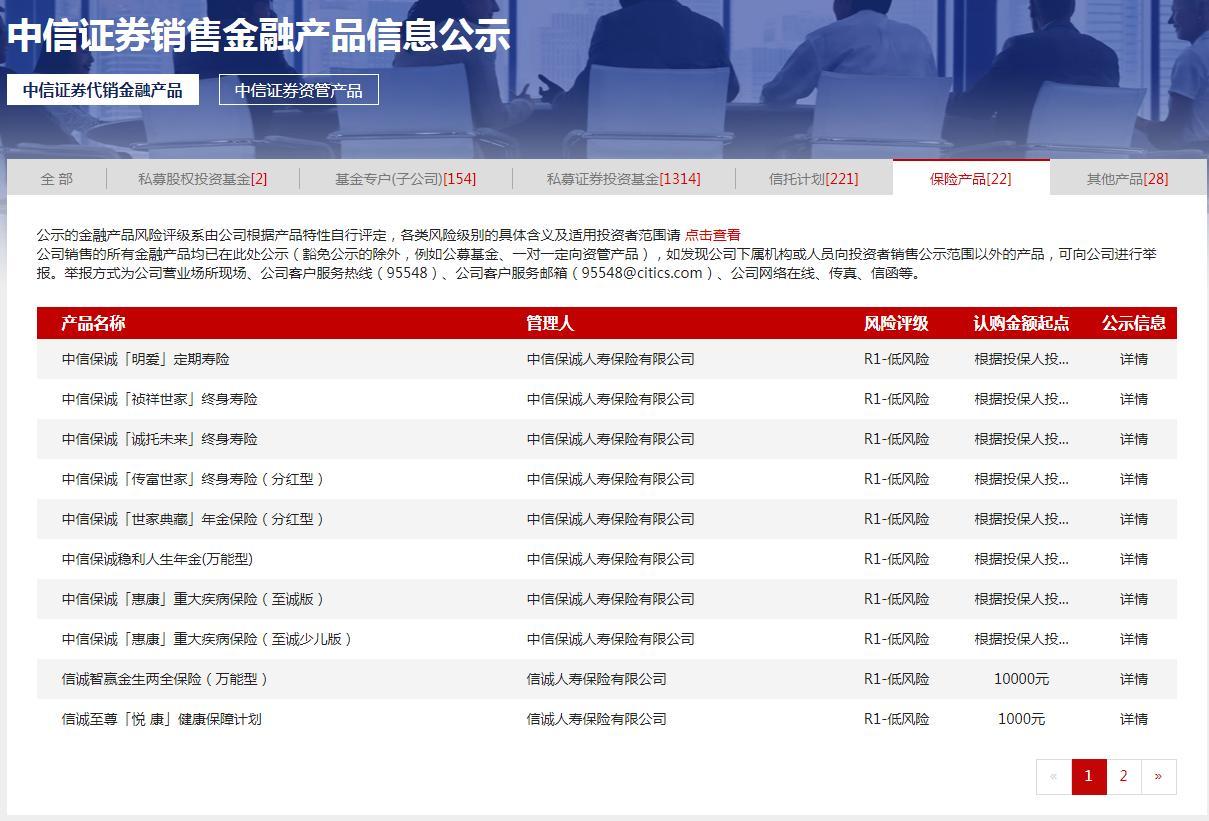View 详情 for 「祯祥世家」终身寿险
The width and height of the screenshot is (1209, 821).
pyautogui.click(x=1134, y=399)
